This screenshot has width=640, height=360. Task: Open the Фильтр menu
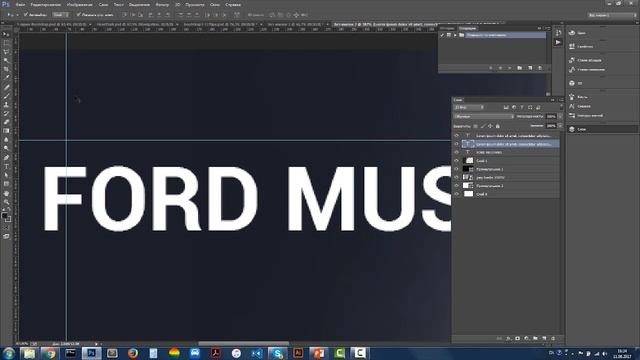click(x=162, y=4)
